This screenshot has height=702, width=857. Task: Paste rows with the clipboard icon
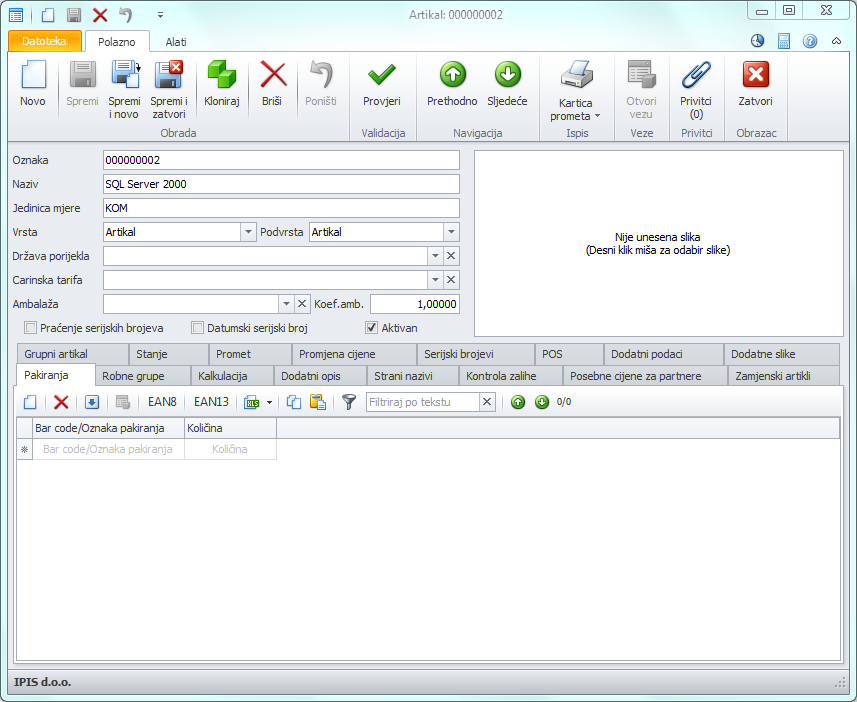click(318, 402)
